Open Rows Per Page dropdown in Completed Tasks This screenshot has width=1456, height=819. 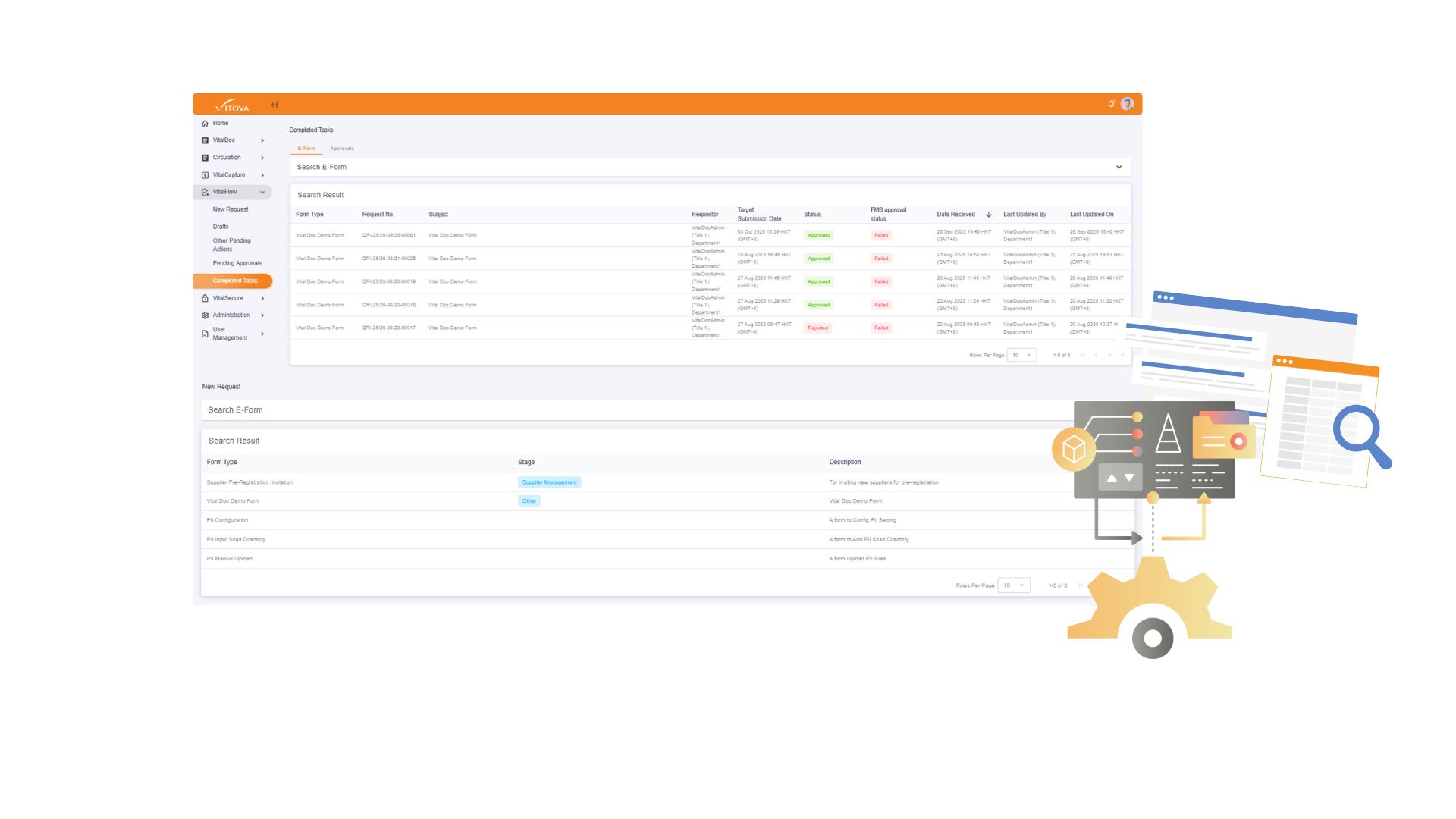click(1021, 355)
